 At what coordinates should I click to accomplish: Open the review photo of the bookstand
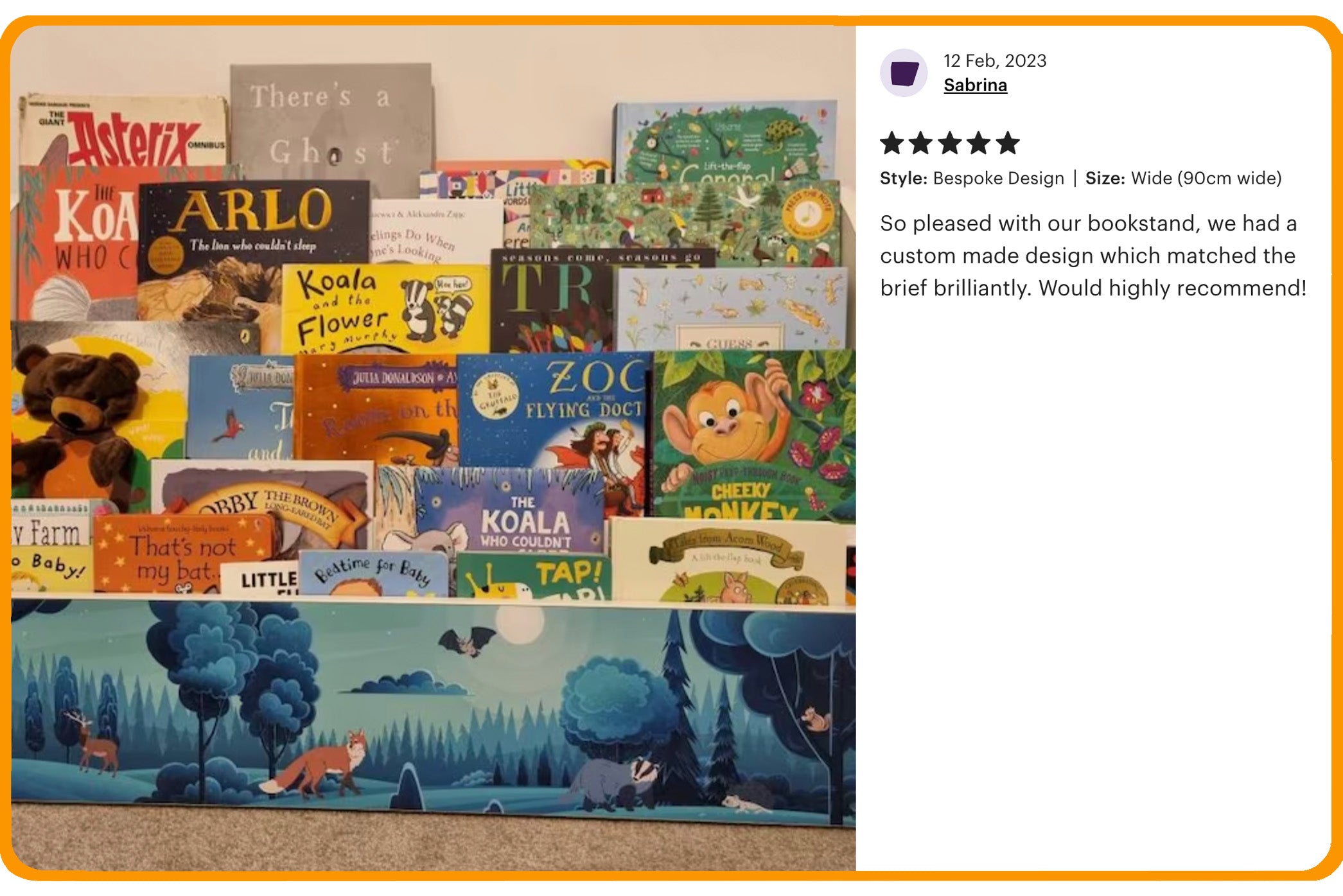[x=433, y=448]
